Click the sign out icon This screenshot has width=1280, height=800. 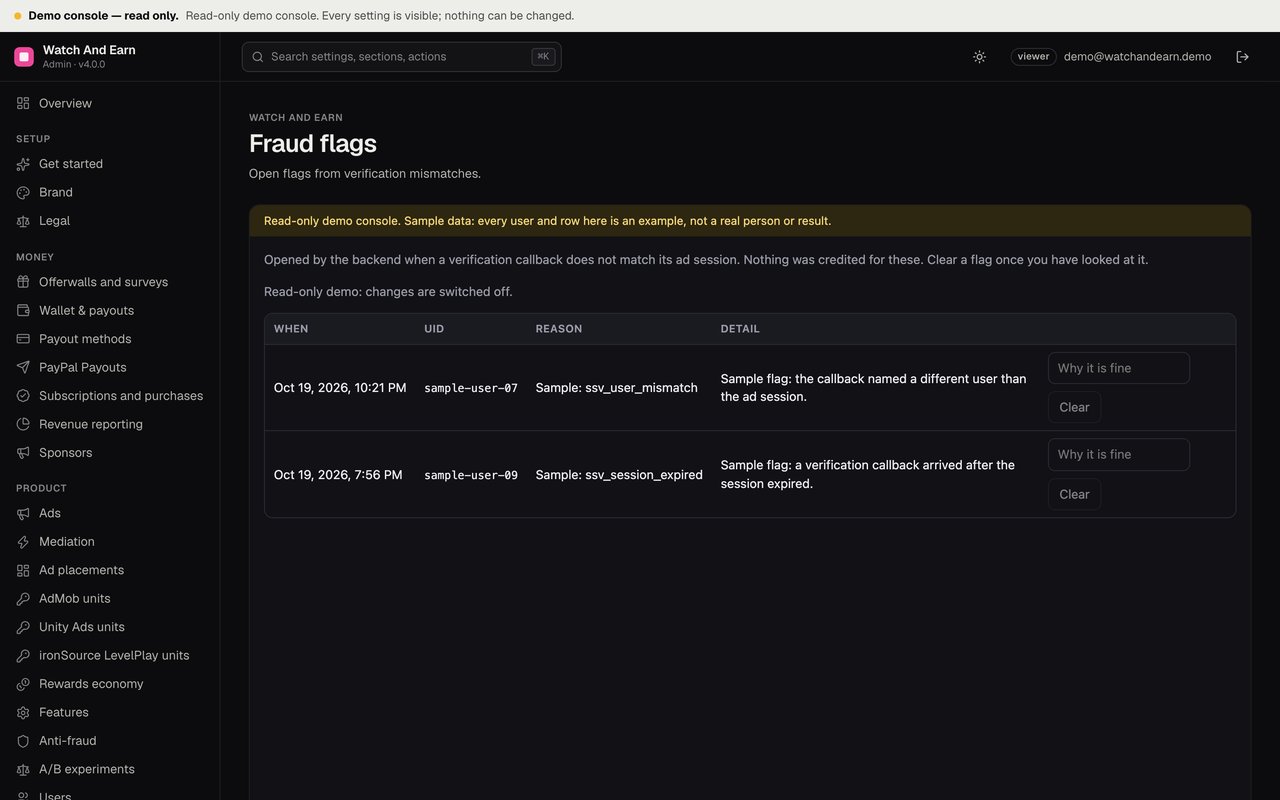tap(1243, 57)
